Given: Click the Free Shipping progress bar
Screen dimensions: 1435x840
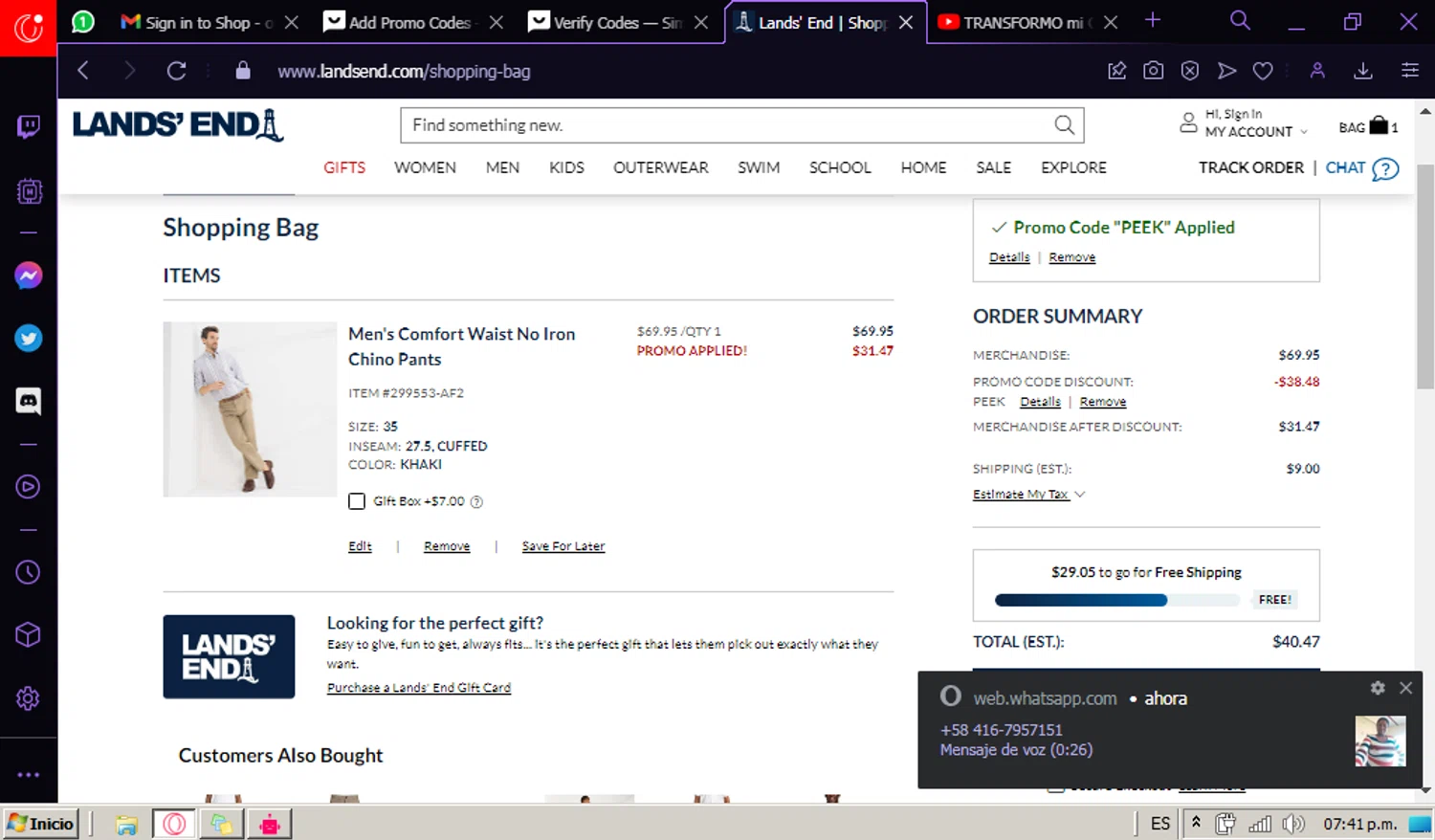Looking at the screenshot, I should (1117, 600).
